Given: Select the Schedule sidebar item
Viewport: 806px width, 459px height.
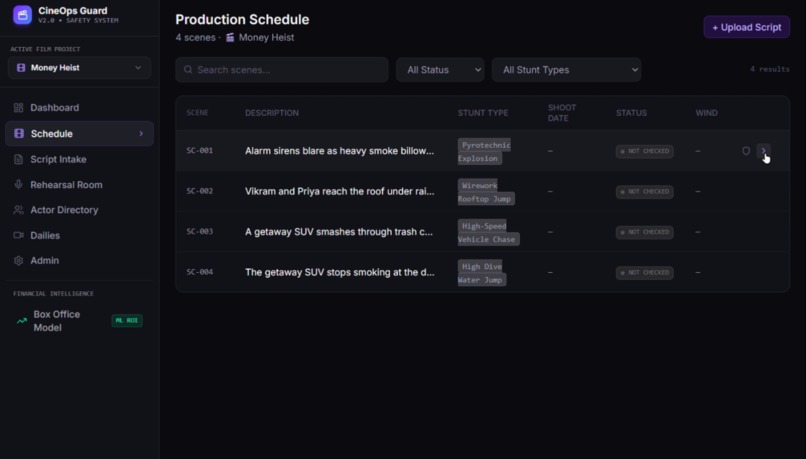Looking at the screenshot, I should 79,134.
